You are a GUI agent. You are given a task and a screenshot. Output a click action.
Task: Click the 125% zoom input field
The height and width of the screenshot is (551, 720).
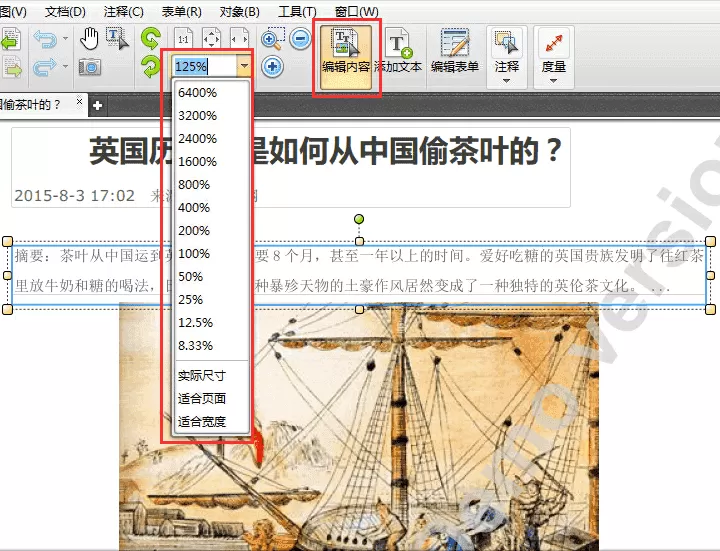205,67
